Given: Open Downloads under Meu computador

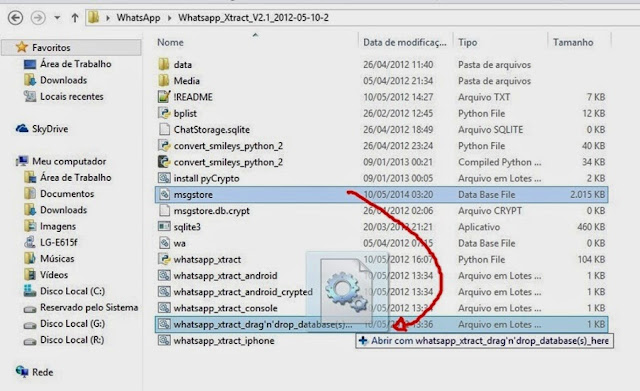Looking at the screenshot, I should (63, 210).
